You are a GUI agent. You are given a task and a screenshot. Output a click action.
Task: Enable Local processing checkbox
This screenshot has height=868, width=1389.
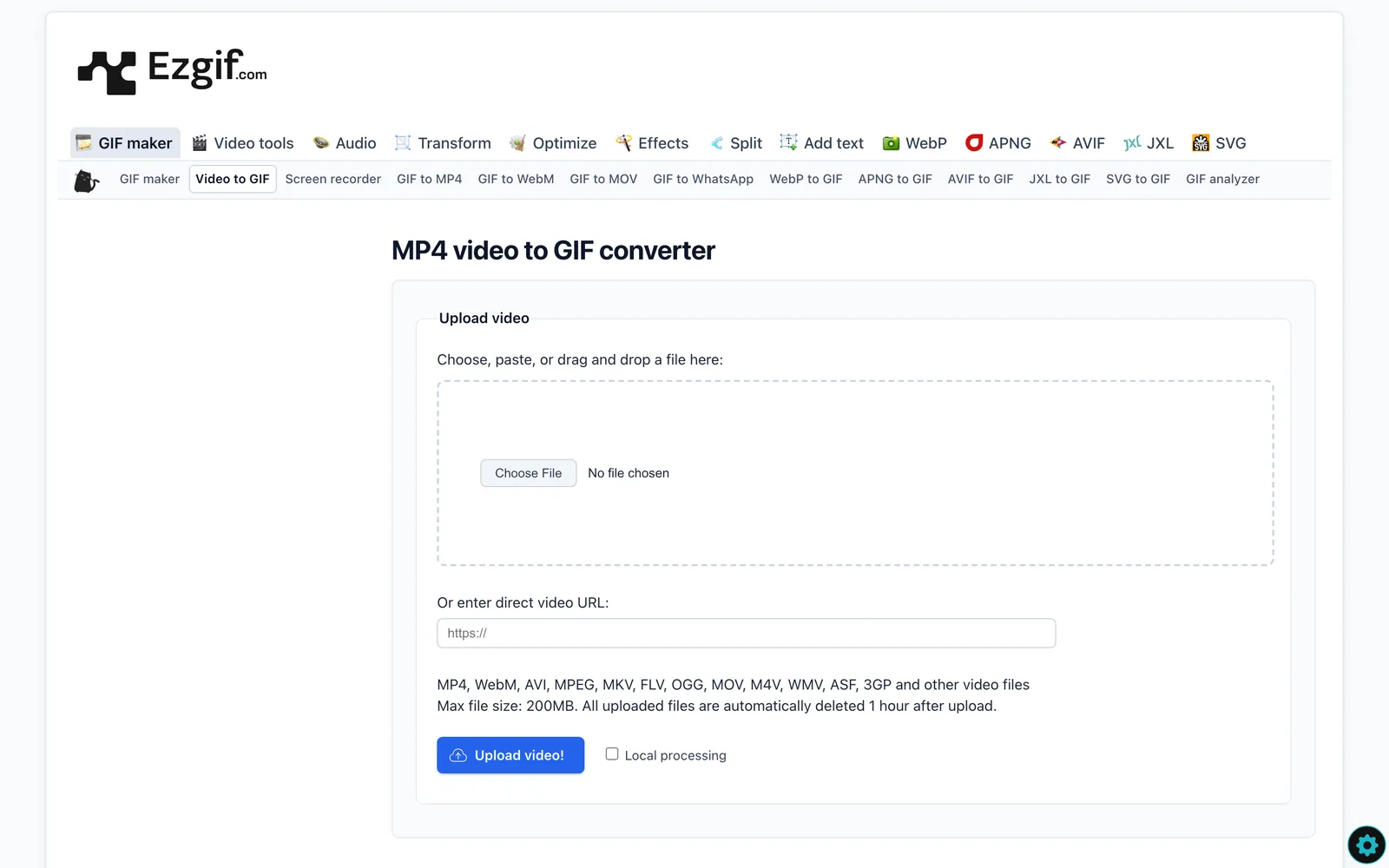[612, 754]
